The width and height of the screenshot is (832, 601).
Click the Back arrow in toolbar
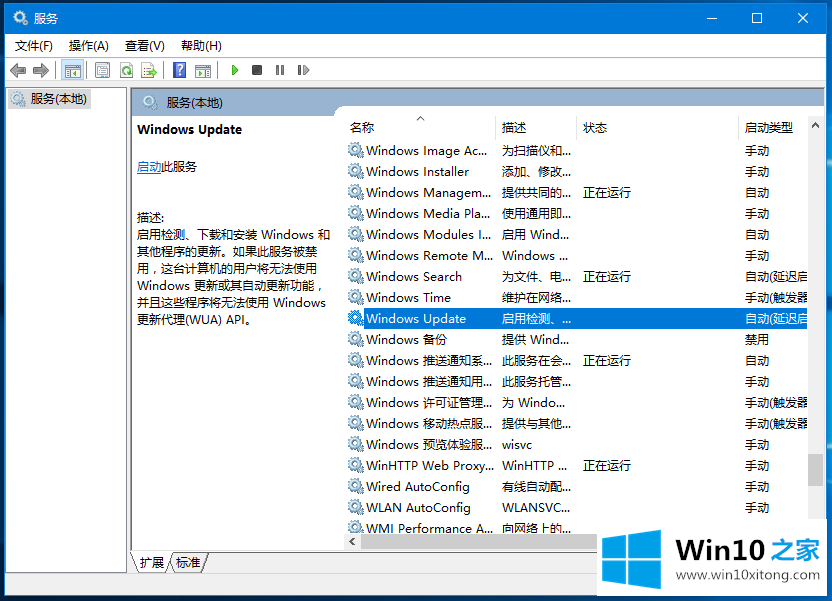click(x=18, y=70)
